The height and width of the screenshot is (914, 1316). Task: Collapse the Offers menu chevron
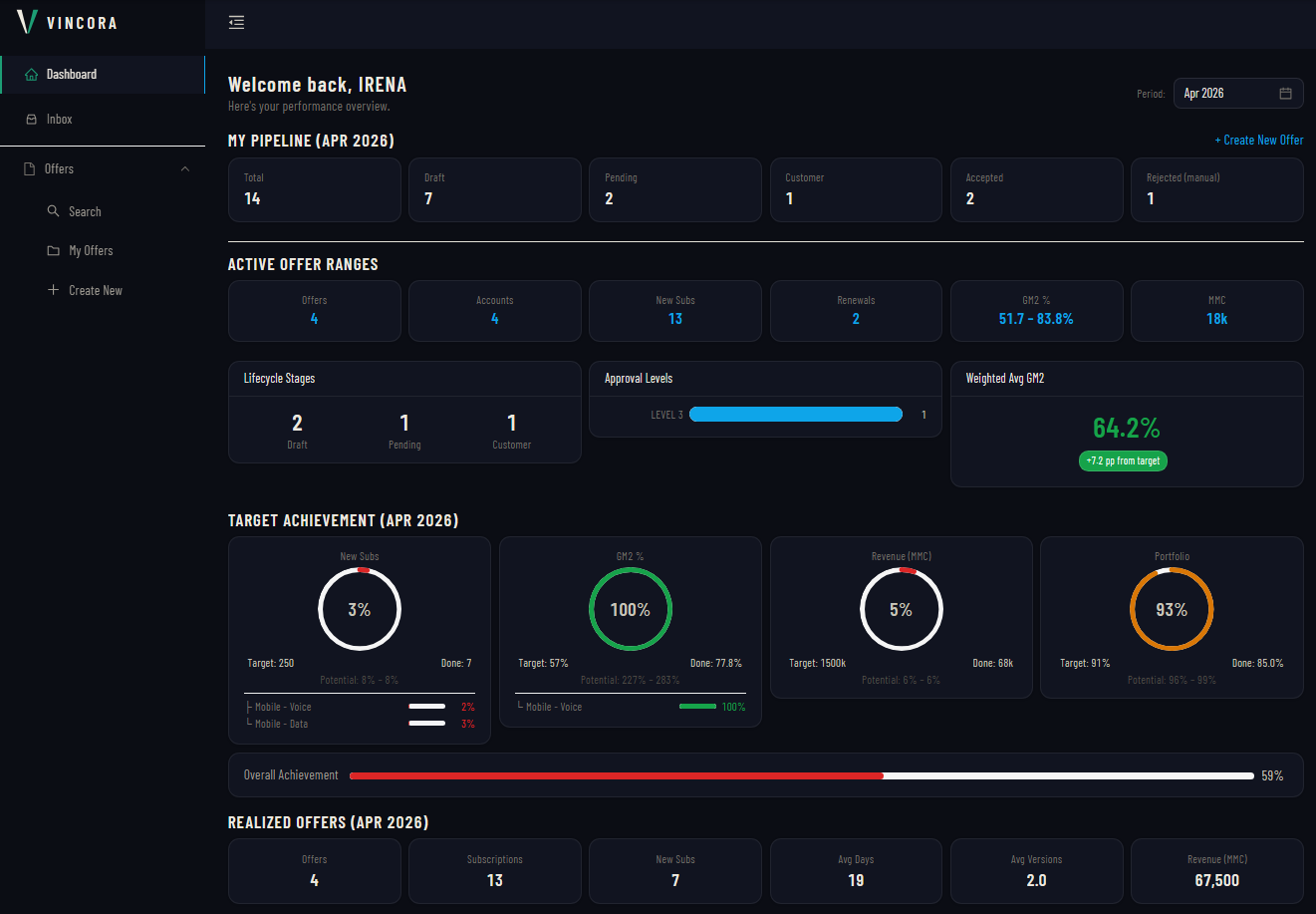pyautogui.click(x=185, y=169)
